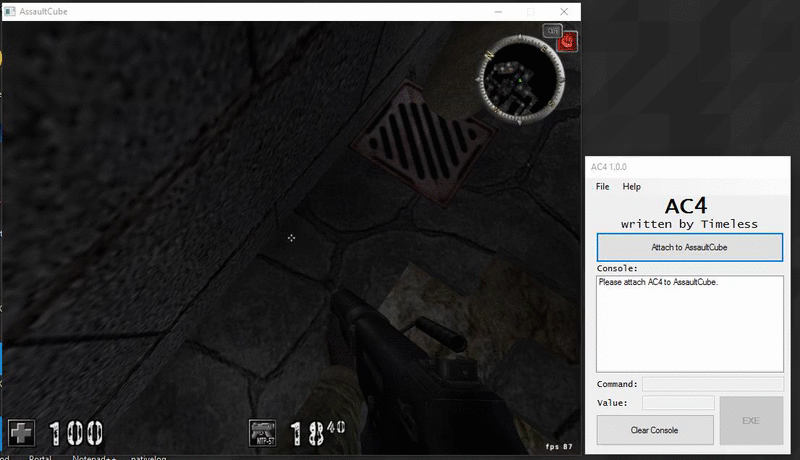Screen dimensions: 800x460
Task: Click the ammo count 18
Action: tap(307, 433)
